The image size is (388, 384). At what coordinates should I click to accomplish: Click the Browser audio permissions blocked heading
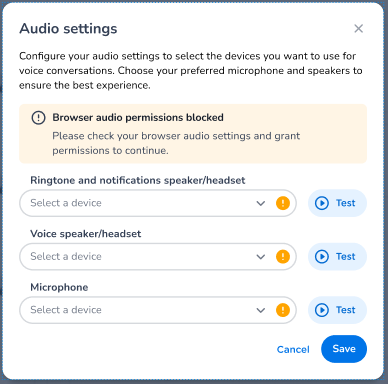(x=138, y=118)
